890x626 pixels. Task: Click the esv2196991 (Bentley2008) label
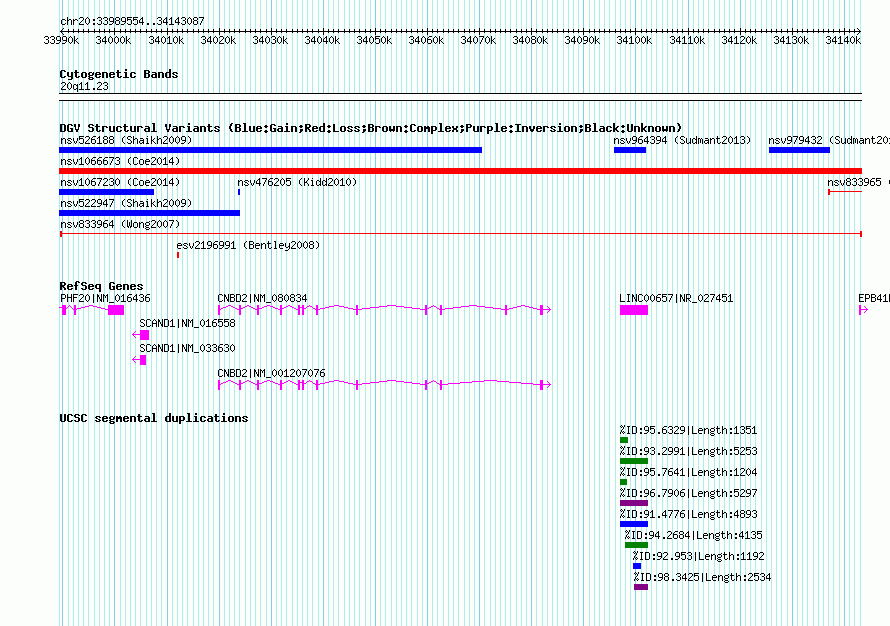click(248, 245)
